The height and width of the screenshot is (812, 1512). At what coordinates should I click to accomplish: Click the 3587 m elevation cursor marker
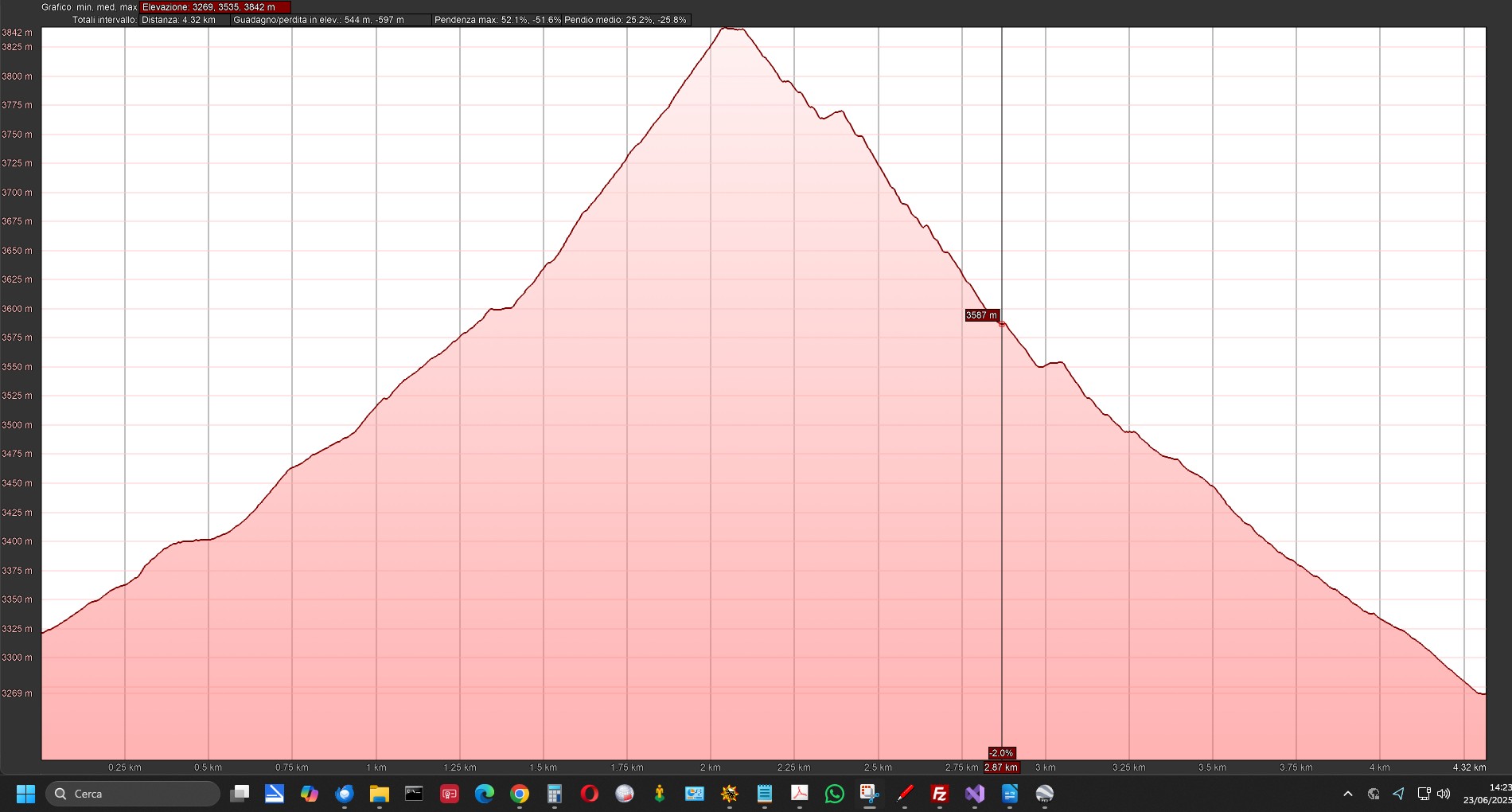[x=981, y=315]
